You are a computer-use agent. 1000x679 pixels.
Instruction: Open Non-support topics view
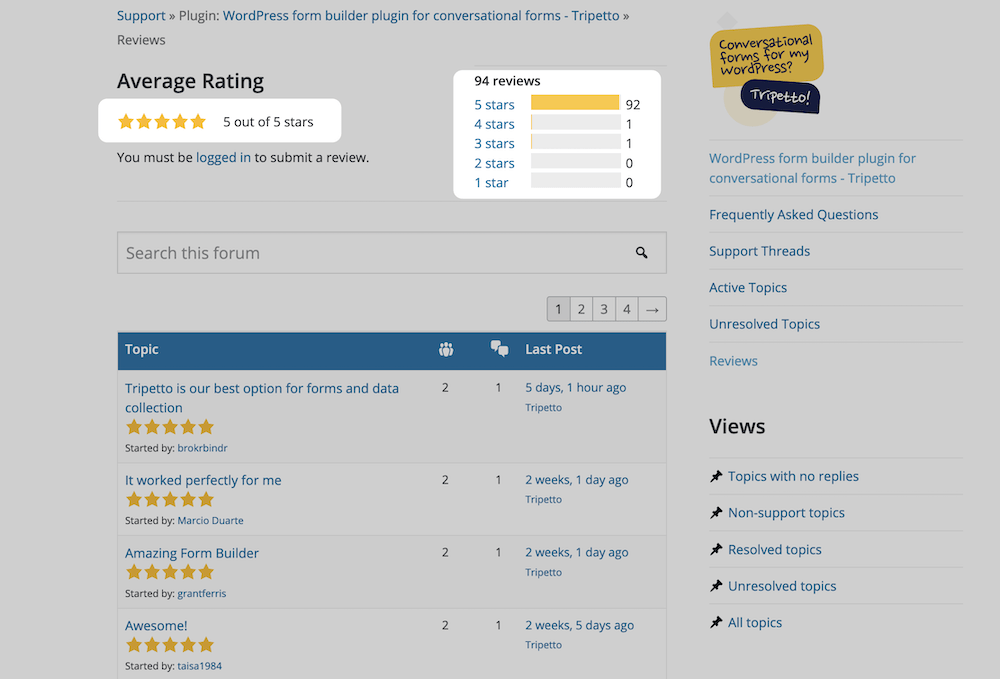pos(786,513)
